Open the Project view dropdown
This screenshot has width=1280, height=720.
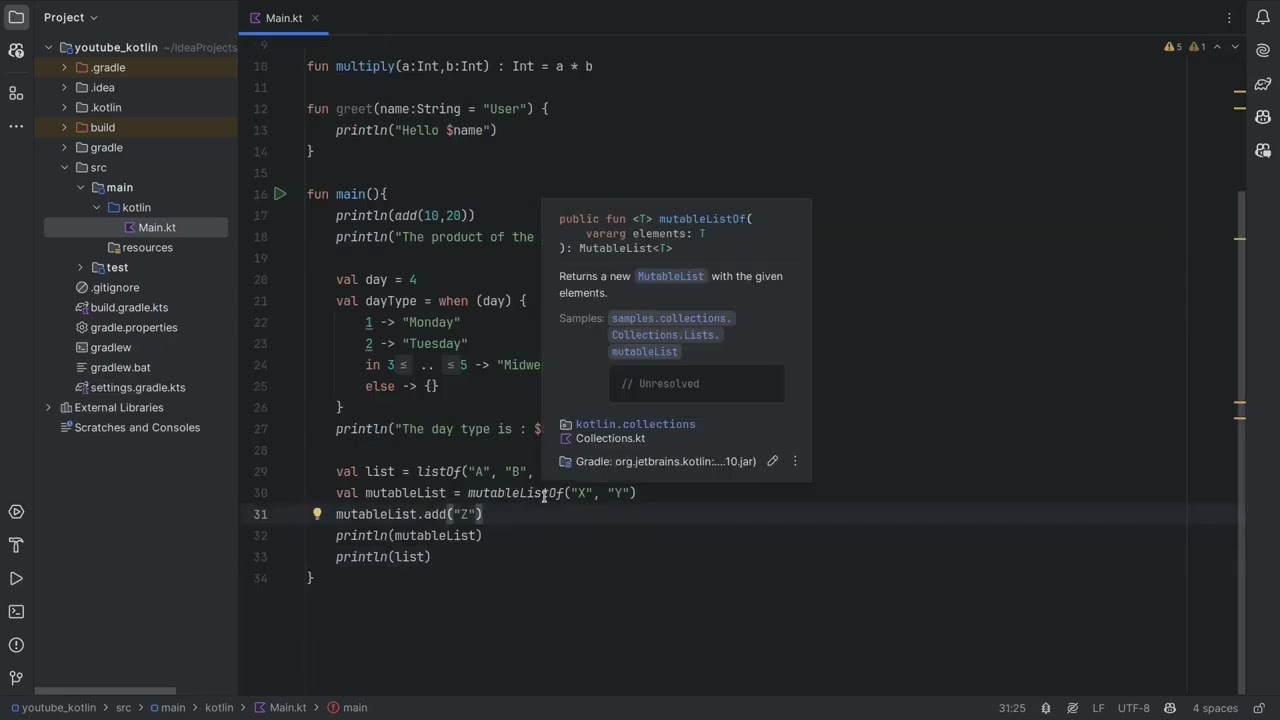click(x=71, y=17)
